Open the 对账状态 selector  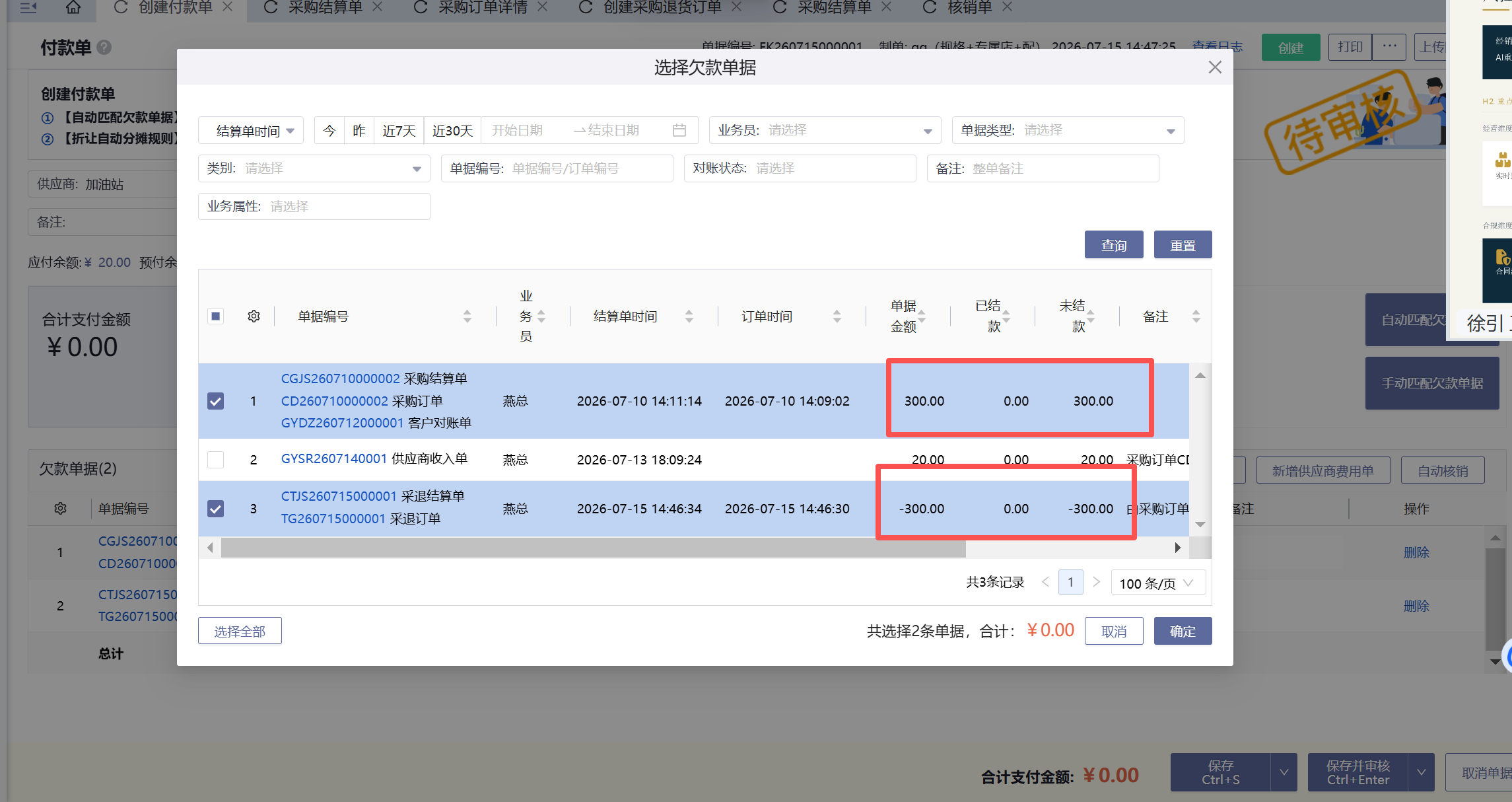[x=800, y=168]
